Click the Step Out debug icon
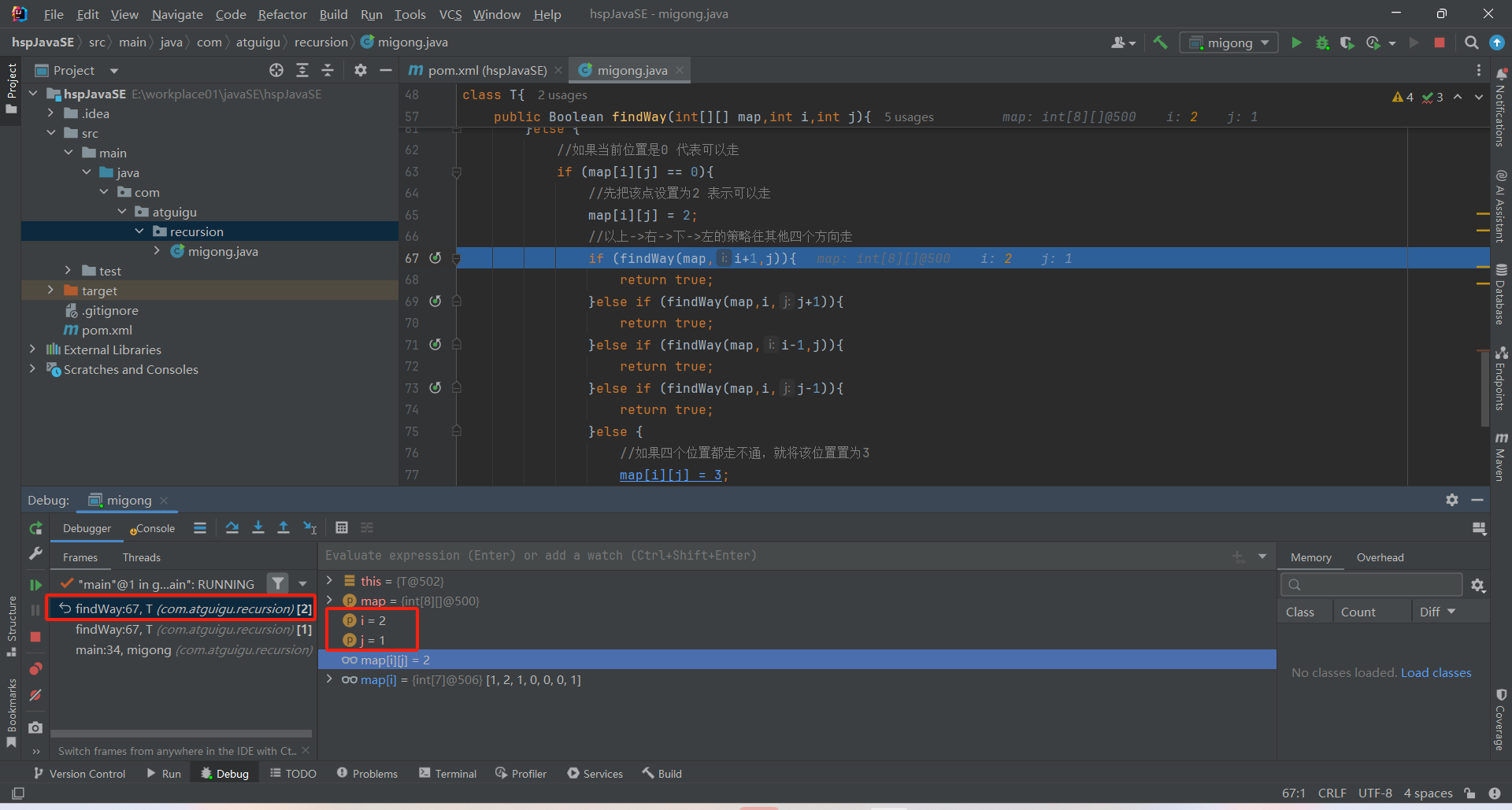The width and height of the screenshot is (1512, 810). pos(283,528)
